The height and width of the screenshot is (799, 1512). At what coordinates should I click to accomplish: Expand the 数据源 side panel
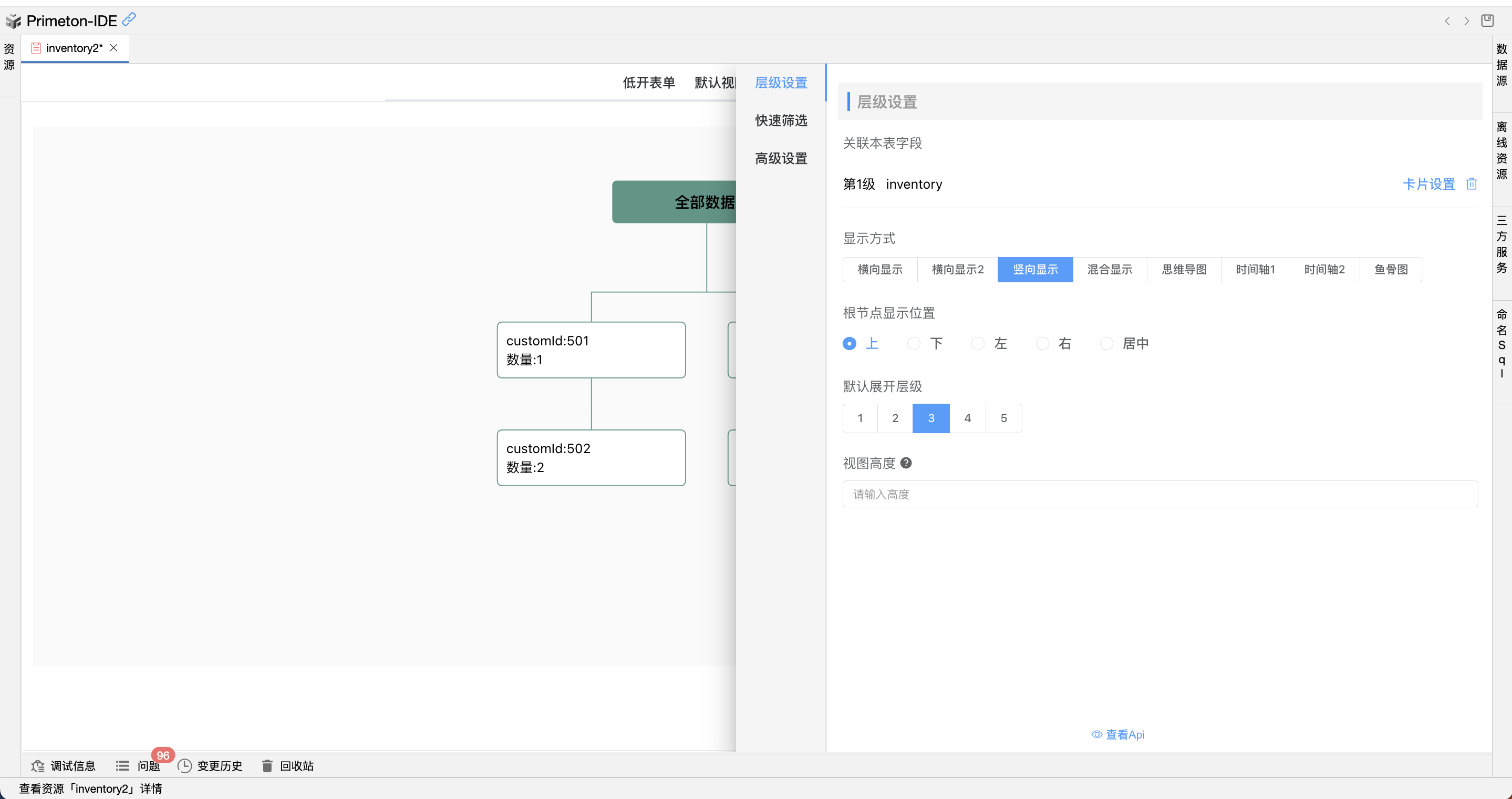point(1501,65)
